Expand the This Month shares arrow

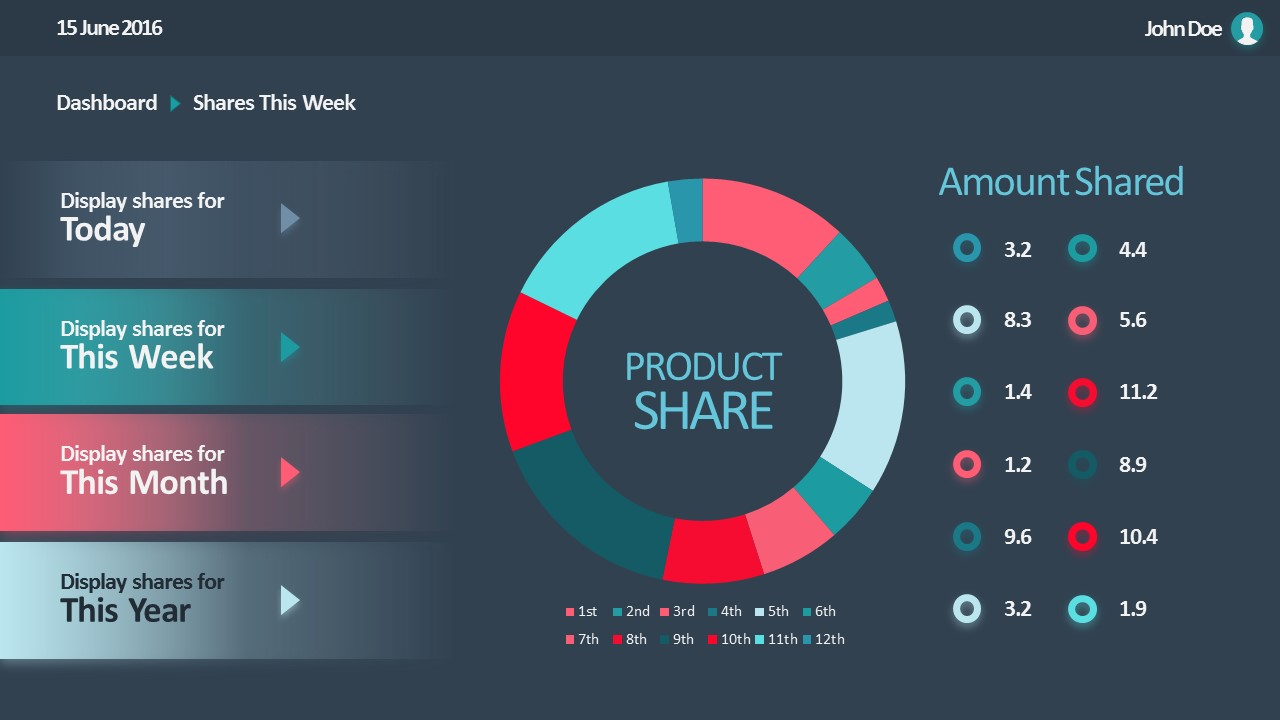pos(290,472)
